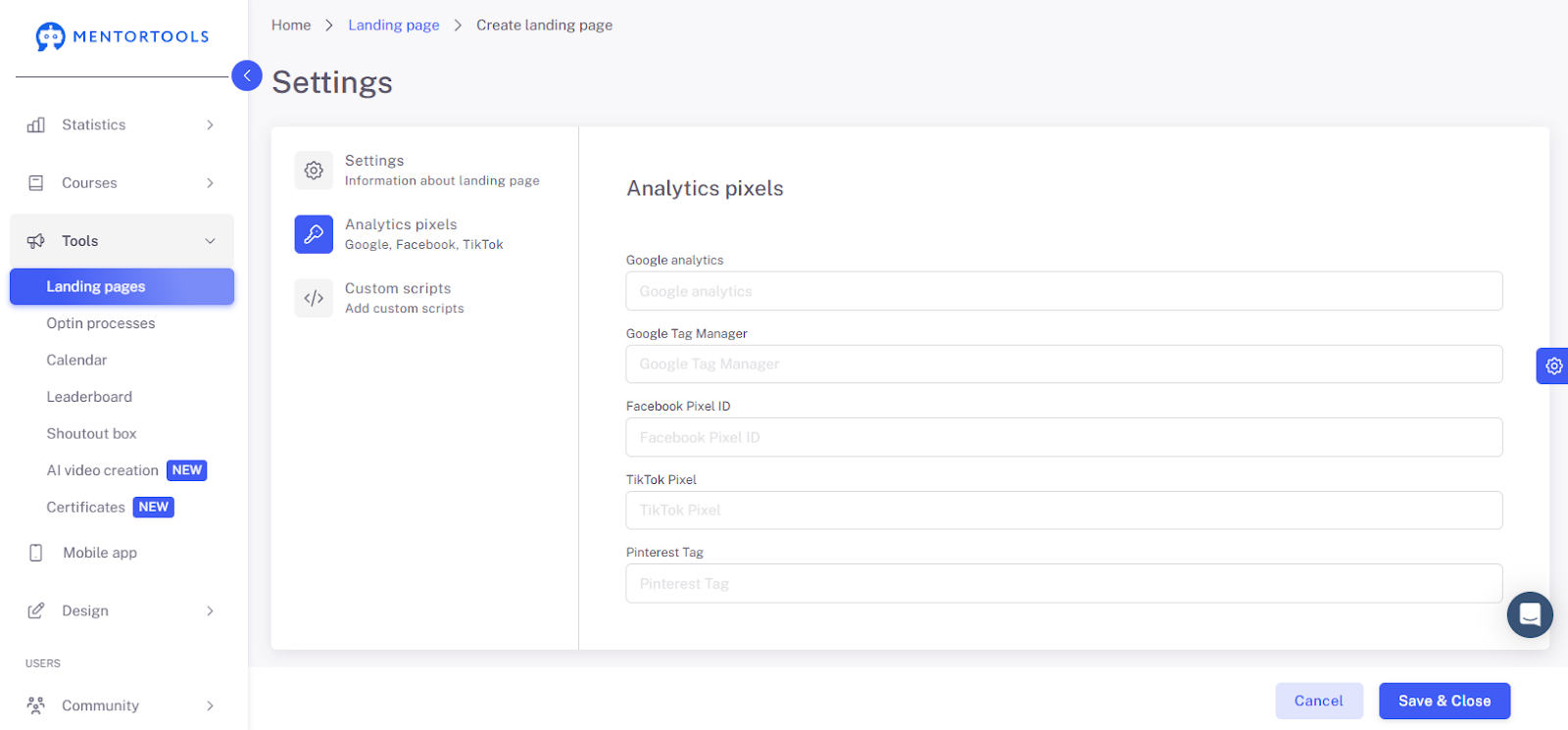Click the Analytics pixels heading
The height and width of the screenshot is (730, 1568).
click(x=705, y=188)
